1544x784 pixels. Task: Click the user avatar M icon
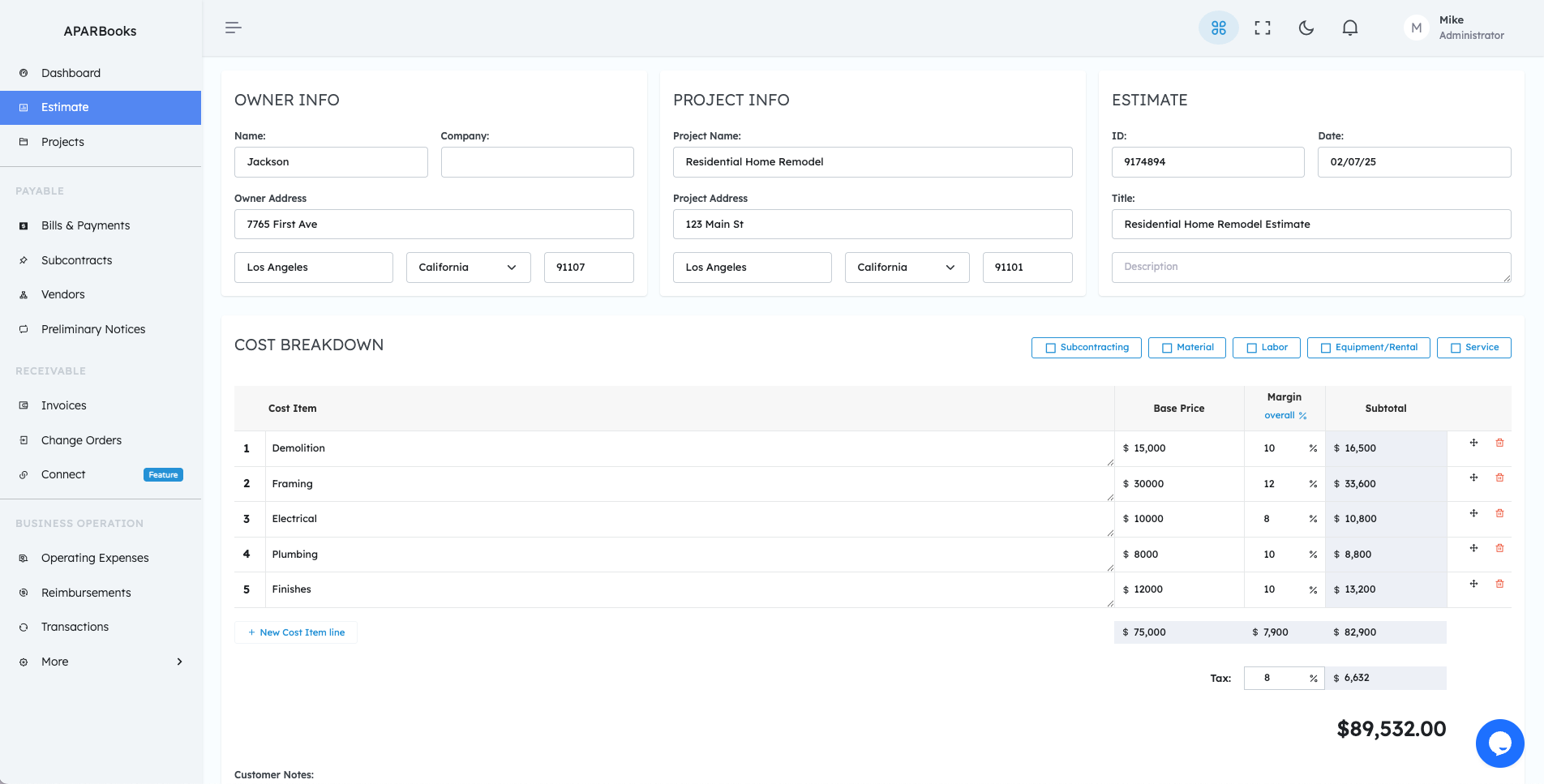[1416, 28]
